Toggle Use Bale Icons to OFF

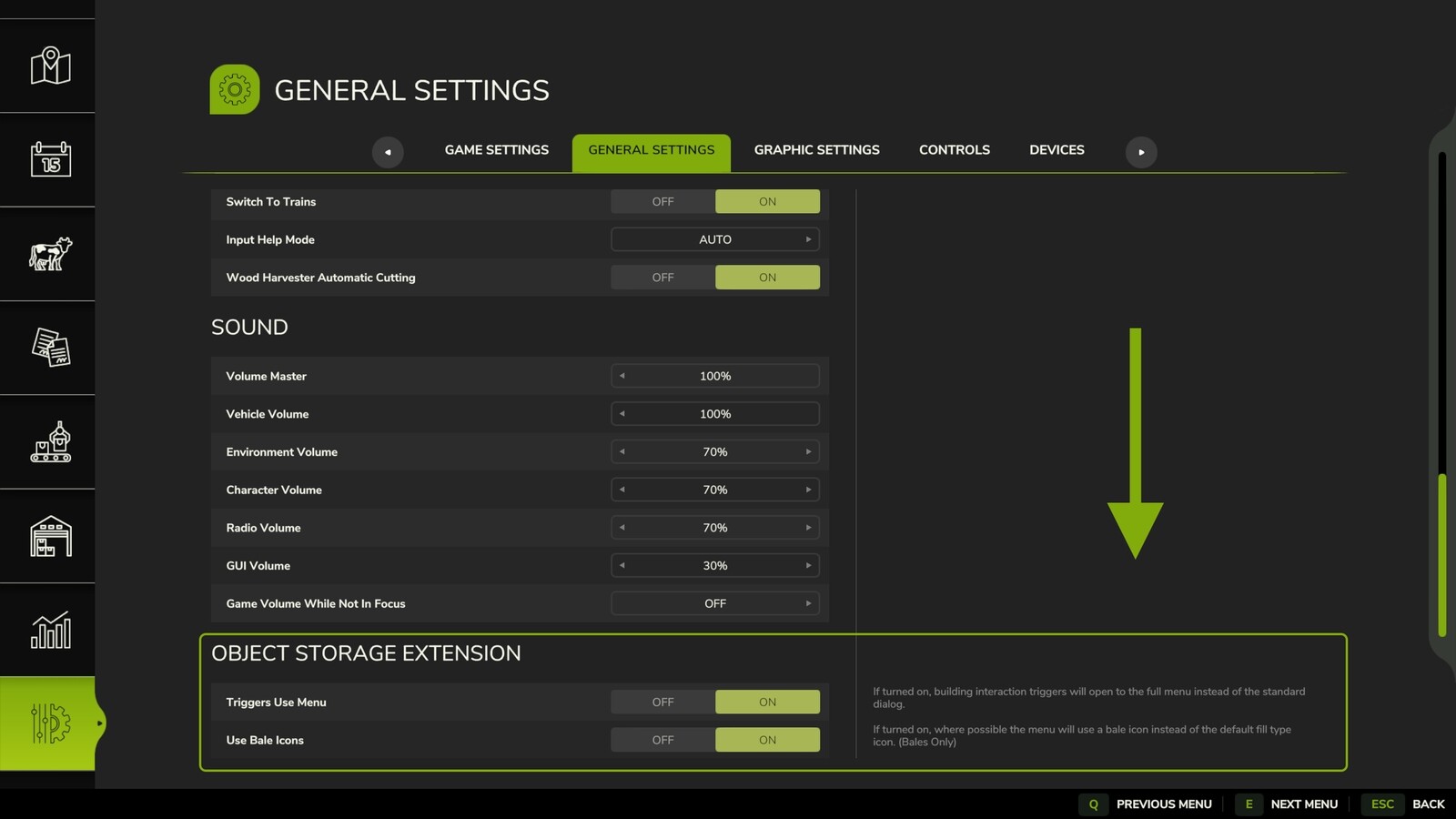[662, 740]
